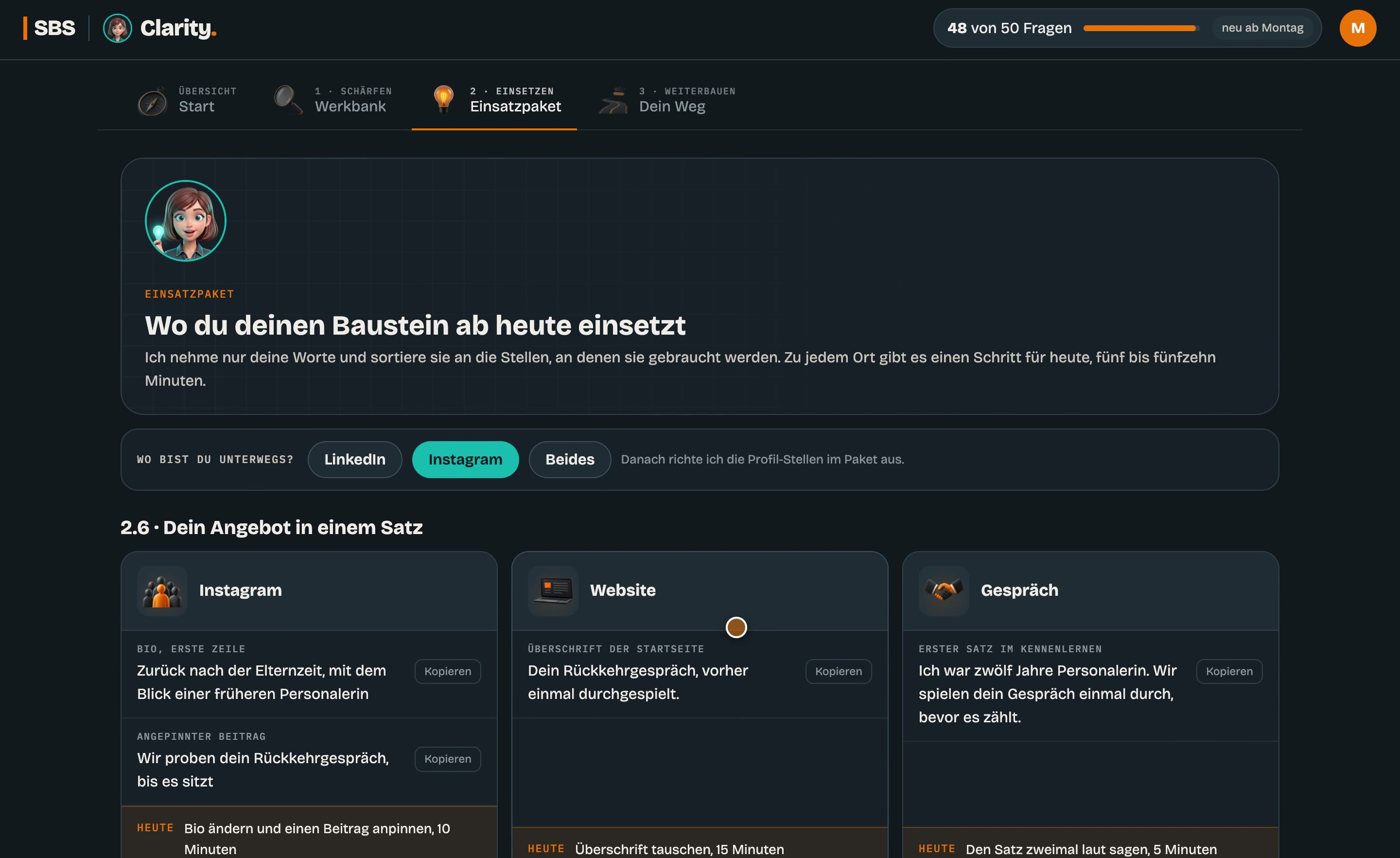The width and height of the screenshot is (1400, 858).
Task: Select the LinkedIn platform option
Action: [355, 460]
